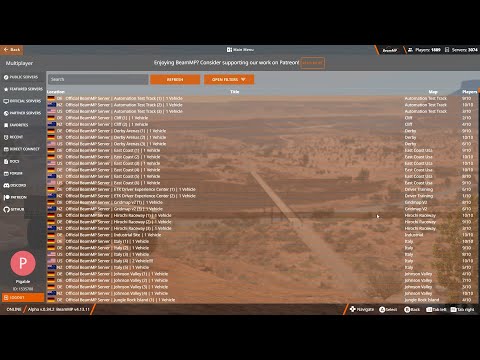Sort by the Location column header

click(56, 92)
